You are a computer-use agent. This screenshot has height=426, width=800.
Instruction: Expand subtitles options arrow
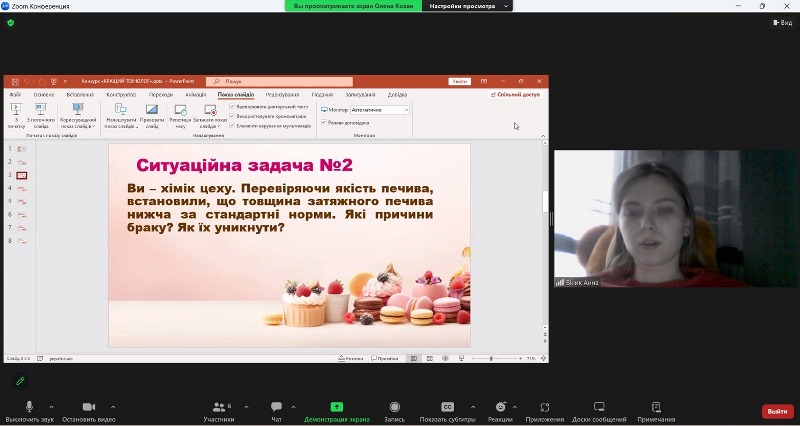473,407
